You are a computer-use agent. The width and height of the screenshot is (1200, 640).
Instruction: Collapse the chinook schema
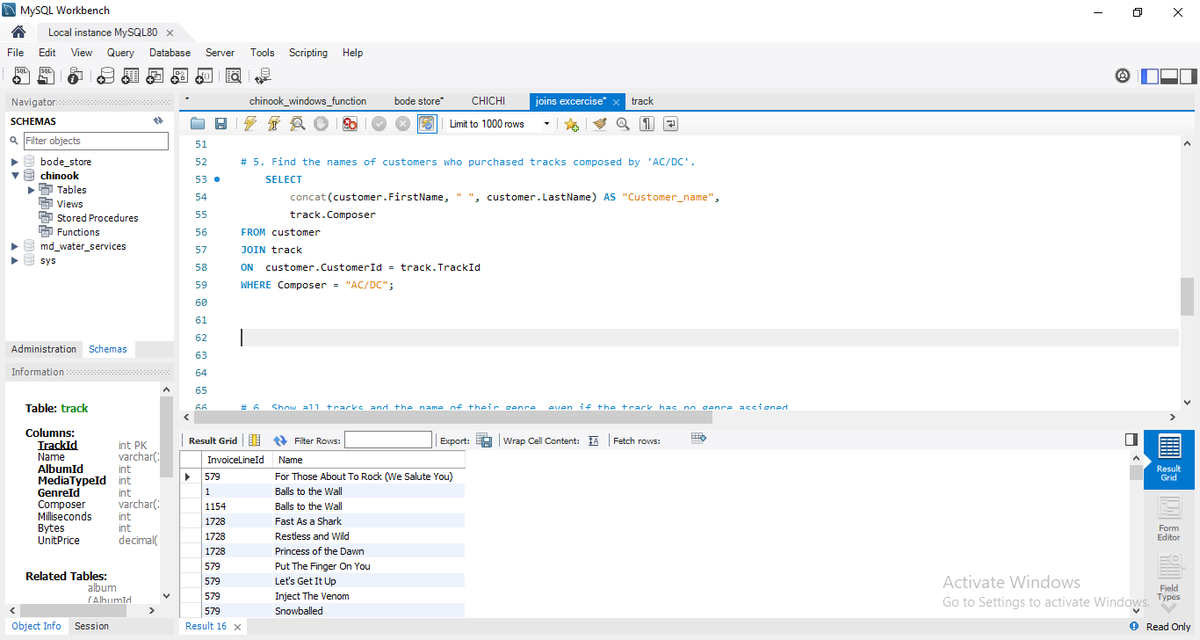point(14,176)
